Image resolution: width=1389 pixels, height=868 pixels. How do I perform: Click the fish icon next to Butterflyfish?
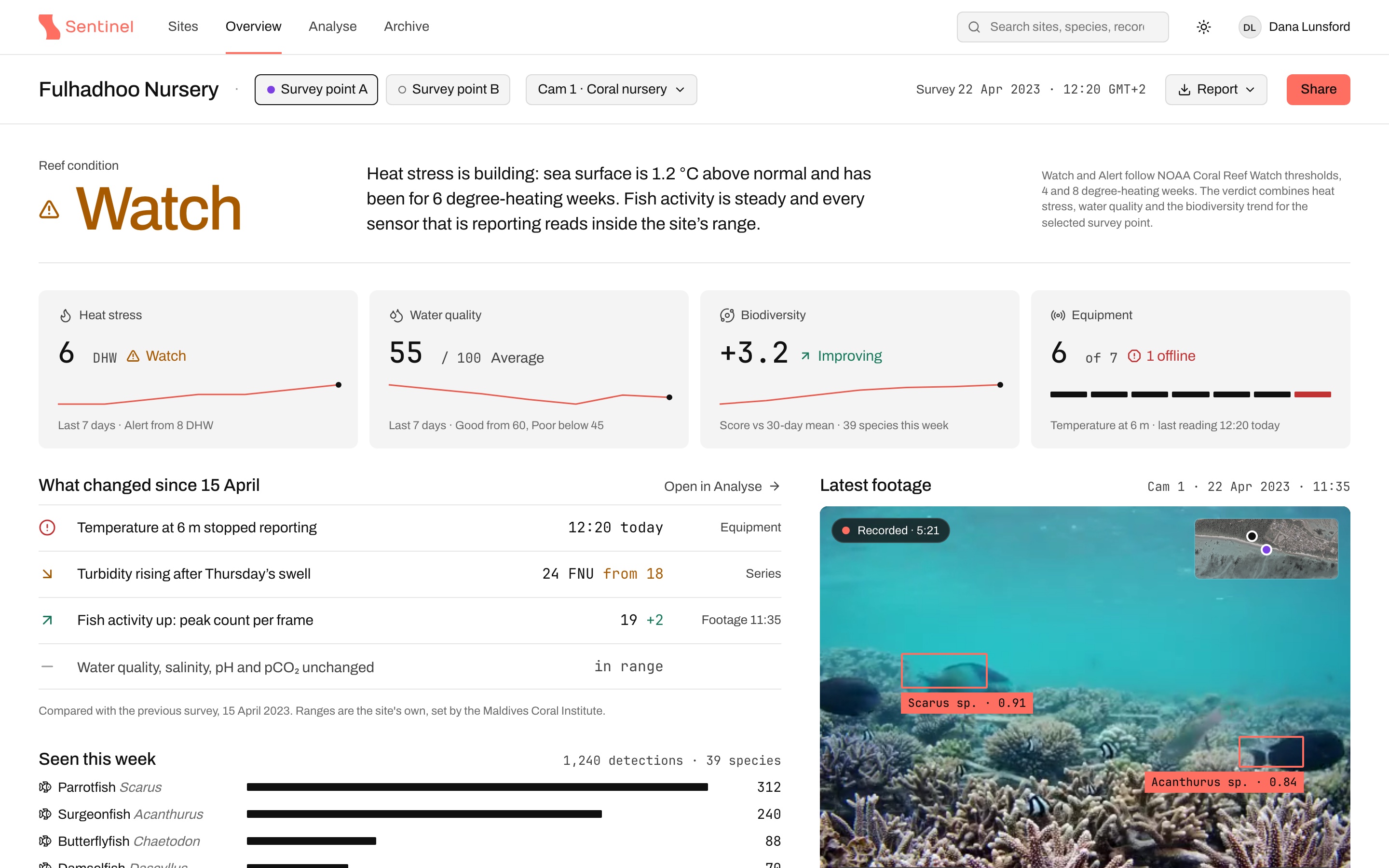click(x=45, y=841)
